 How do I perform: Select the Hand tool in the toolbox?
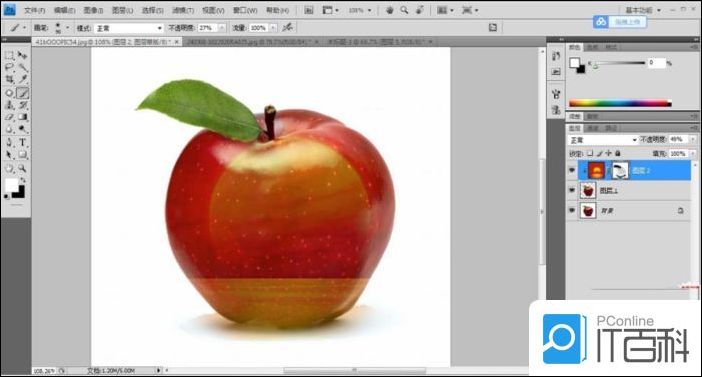click(9, 169)
